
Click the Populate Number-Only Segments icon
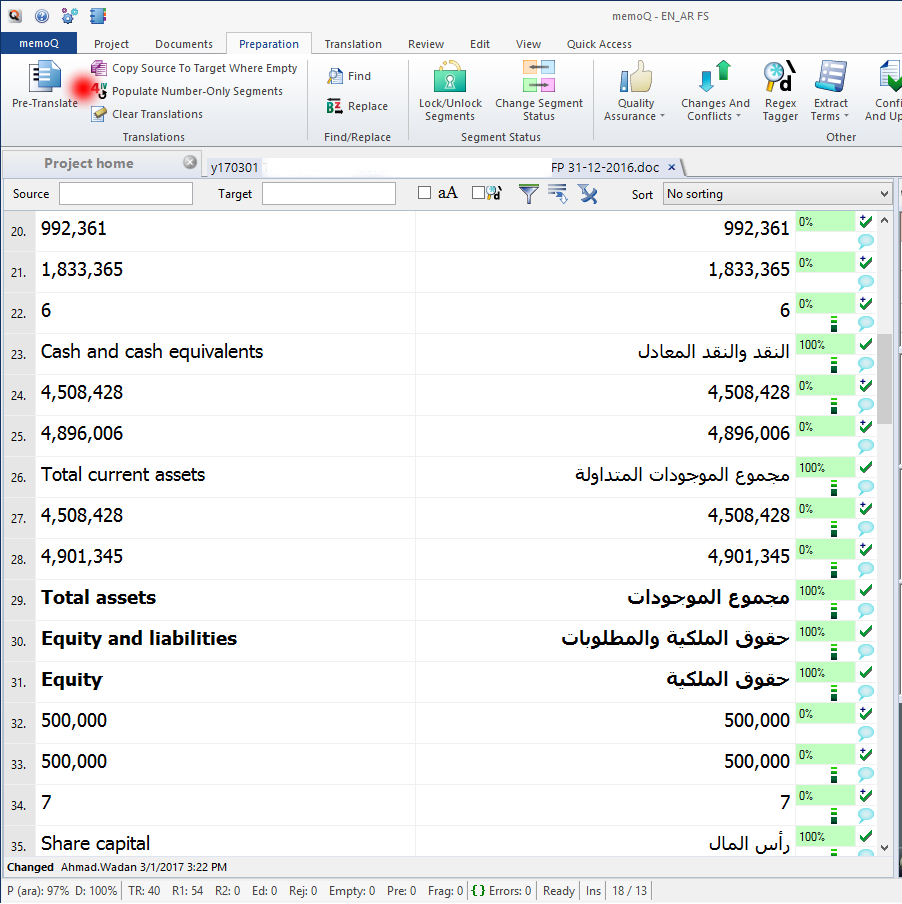click(x=98, y=91)
